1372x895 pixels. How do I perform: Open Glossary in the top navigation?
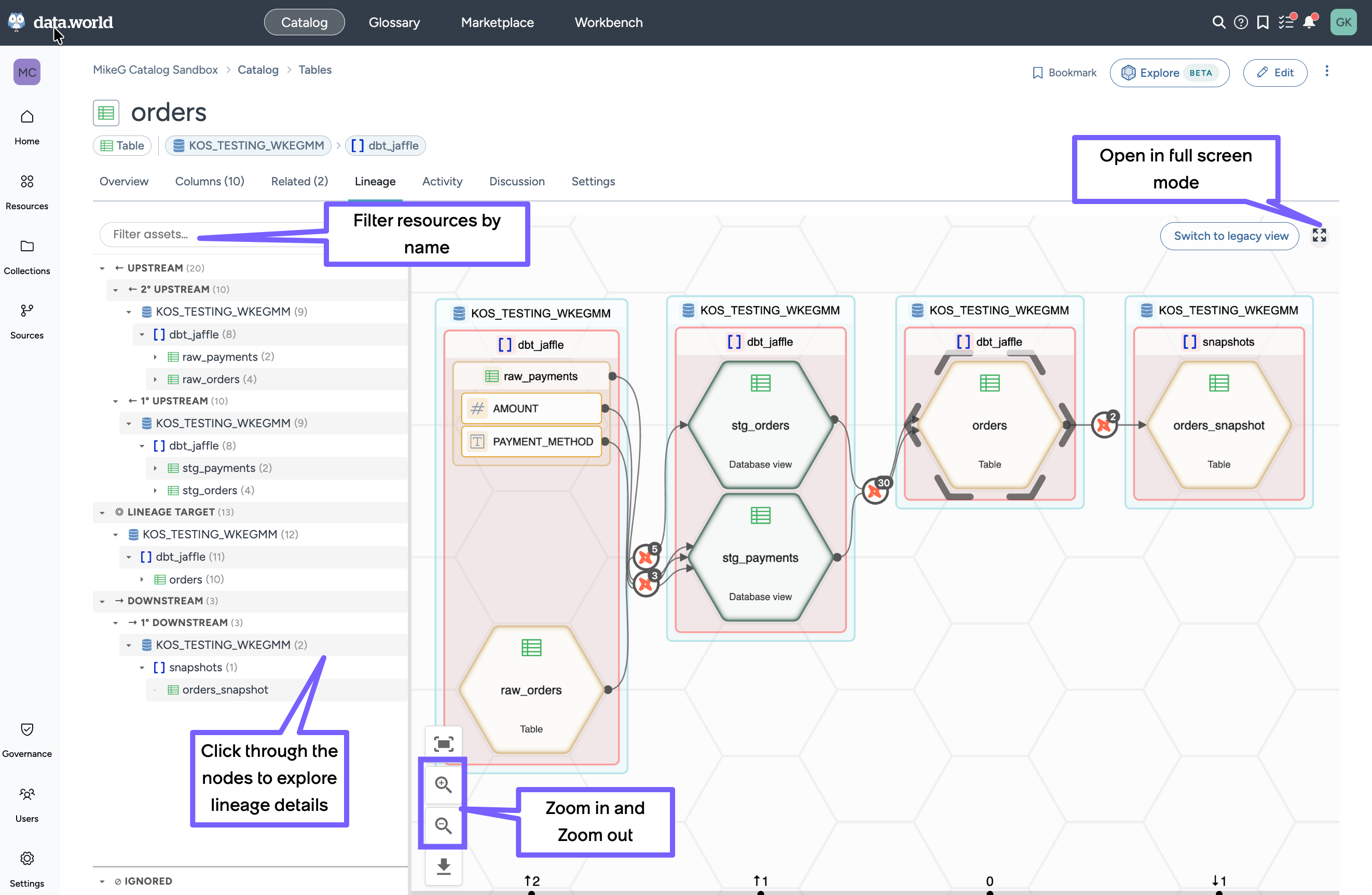(x=394, y=22)
